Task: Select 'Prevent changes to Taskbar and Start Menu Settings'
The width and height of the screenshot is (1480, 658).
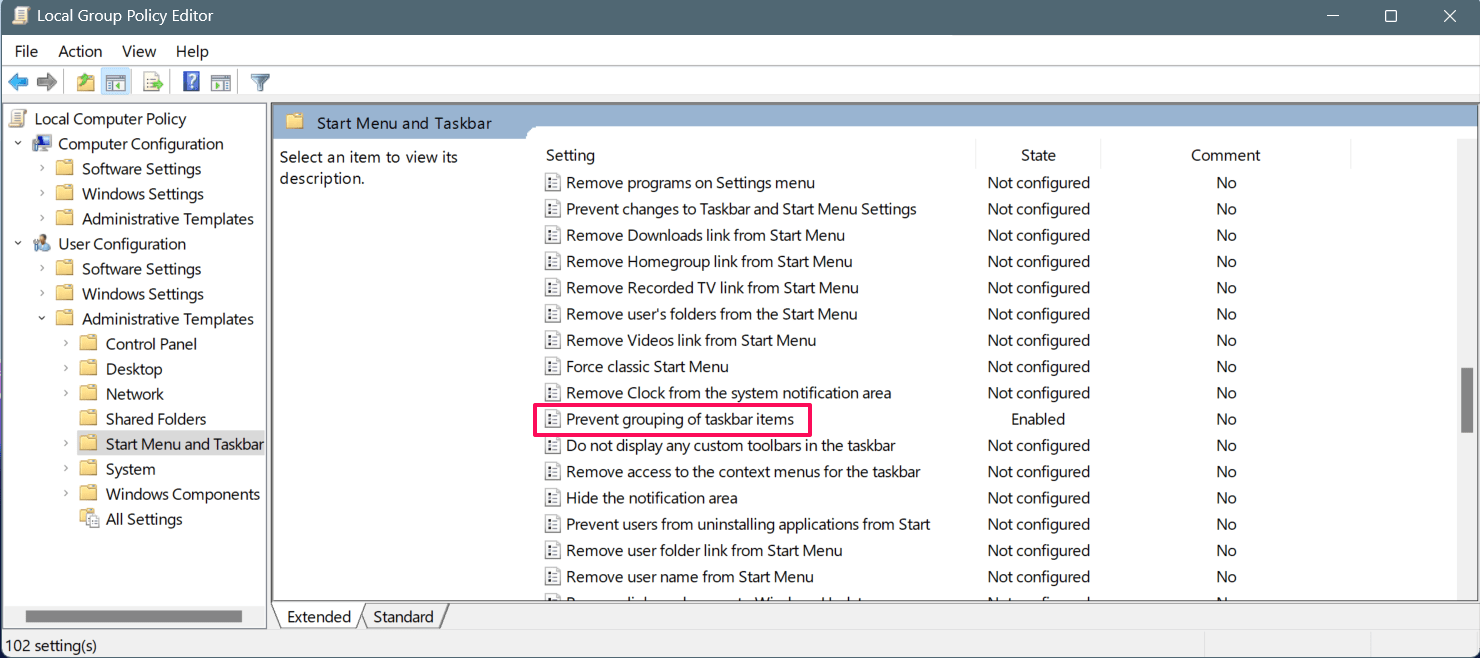Action: click(741, 209)
